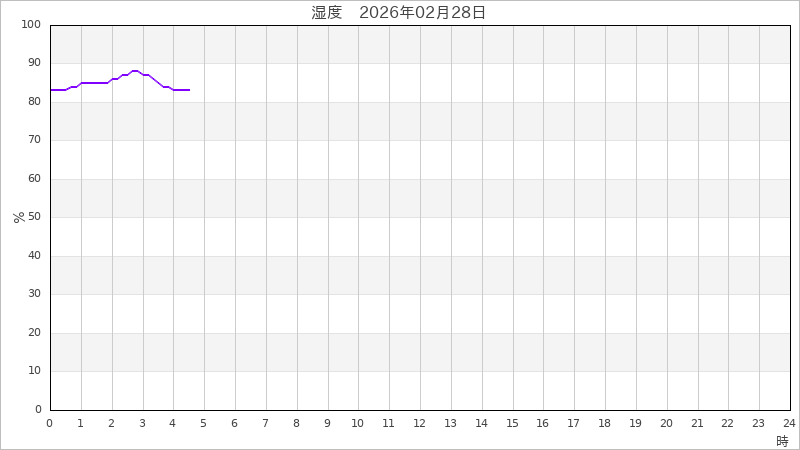Select the 21 hour tick label

point(696,423)
